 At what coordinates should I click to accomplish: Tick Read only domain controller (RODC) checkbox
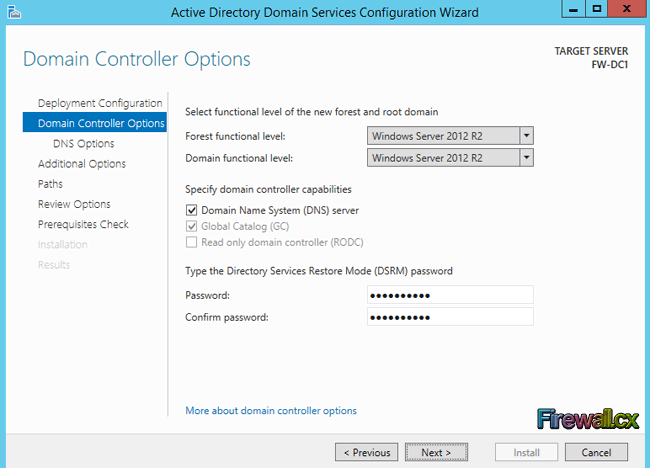tap(191, 242)
